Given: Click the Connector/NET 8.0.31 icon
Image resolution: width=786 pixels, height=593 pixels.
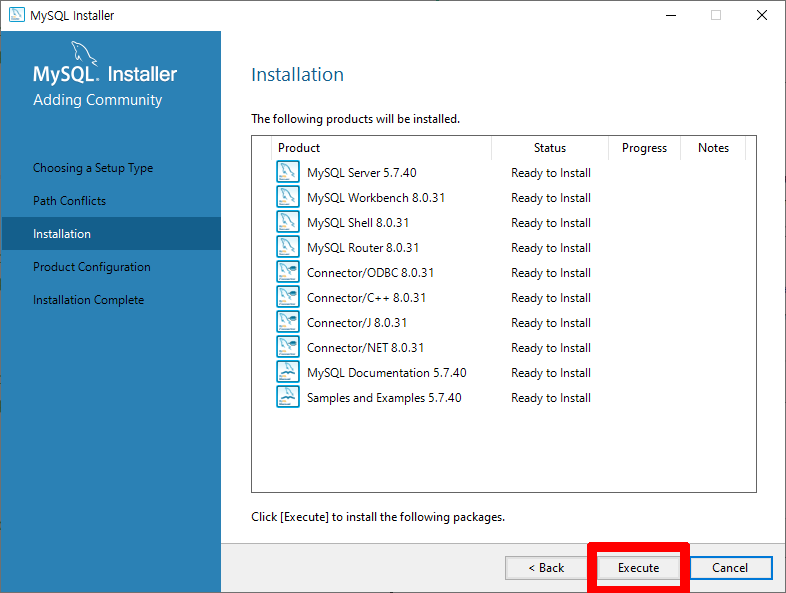Looking at the screenshot, I should pyautogui.click(x=288, y=347).
